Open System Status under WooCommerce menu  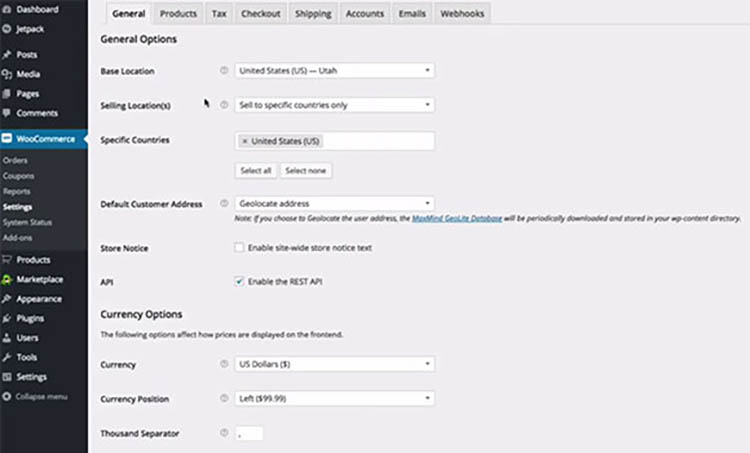[x=27, y=222]
